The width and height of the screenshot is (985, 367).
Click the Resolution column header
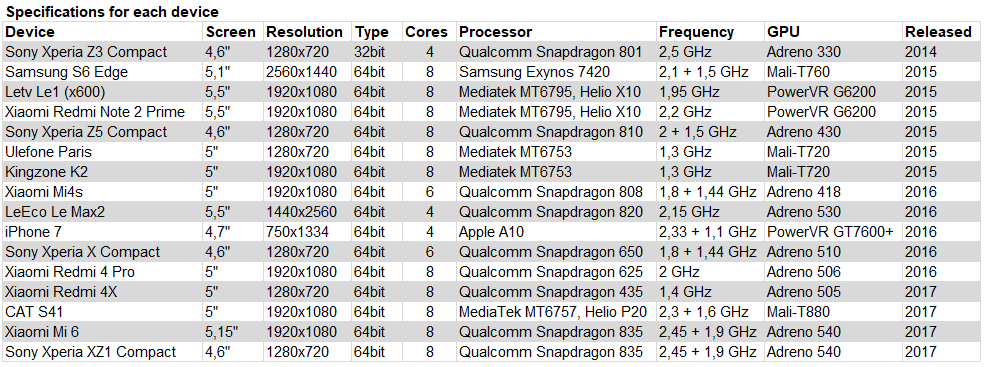(x=307, y=31)
